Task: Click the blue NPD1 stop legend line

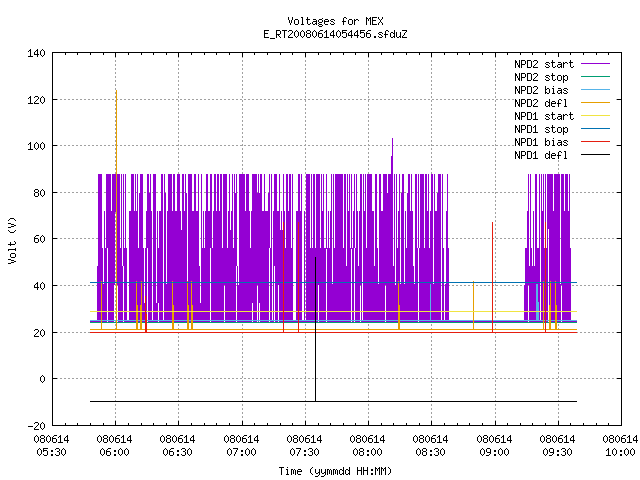Action: click(596, 129)
